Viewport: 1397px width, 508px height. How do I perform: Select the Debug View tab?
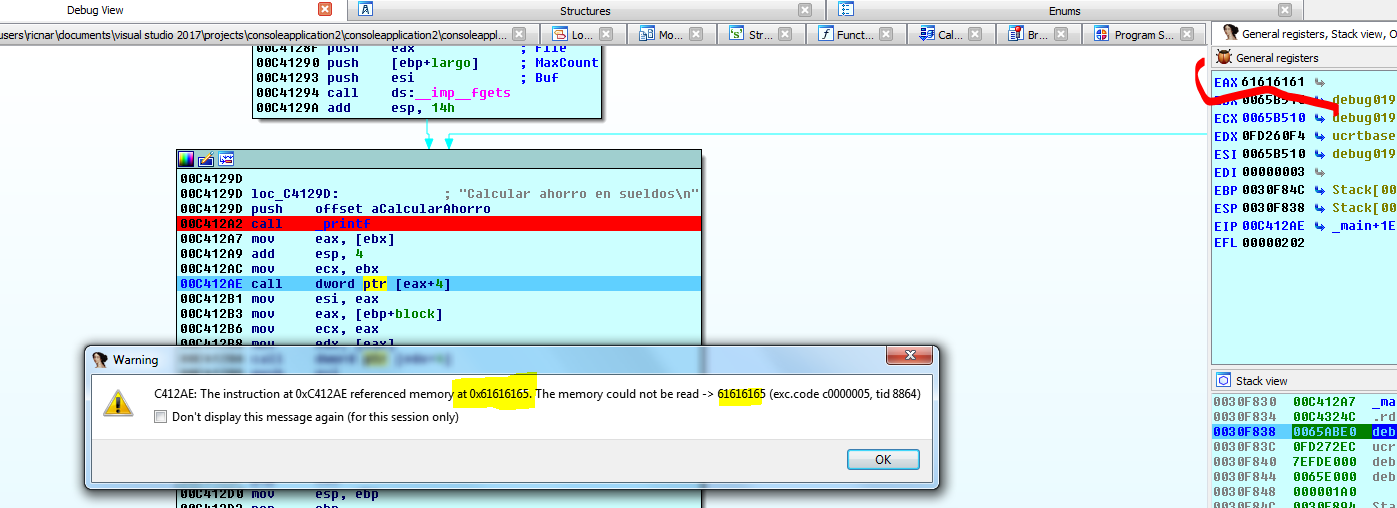click(x=95, y=10)
